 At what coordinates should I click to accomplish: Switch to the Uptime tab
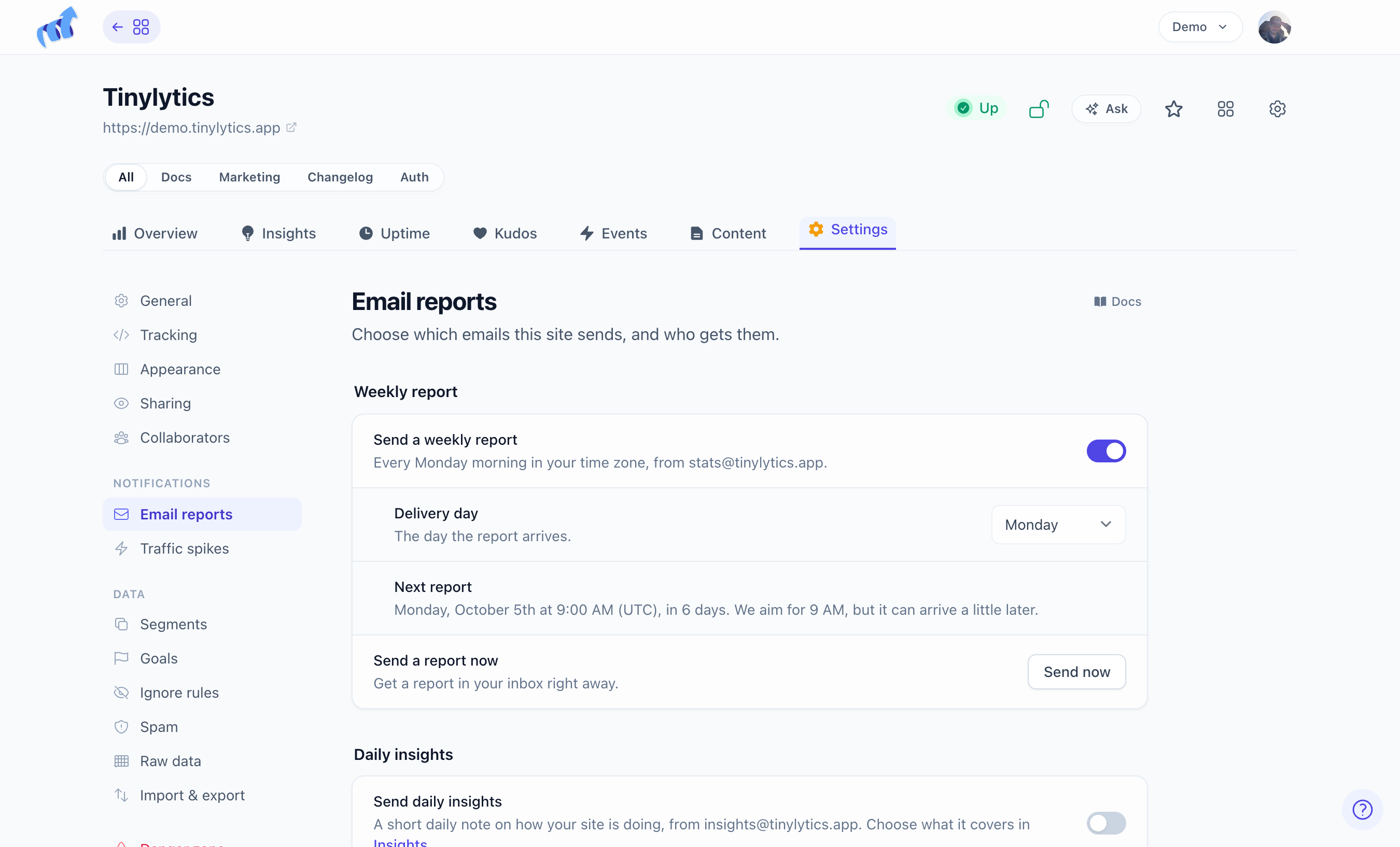(394, 233)
